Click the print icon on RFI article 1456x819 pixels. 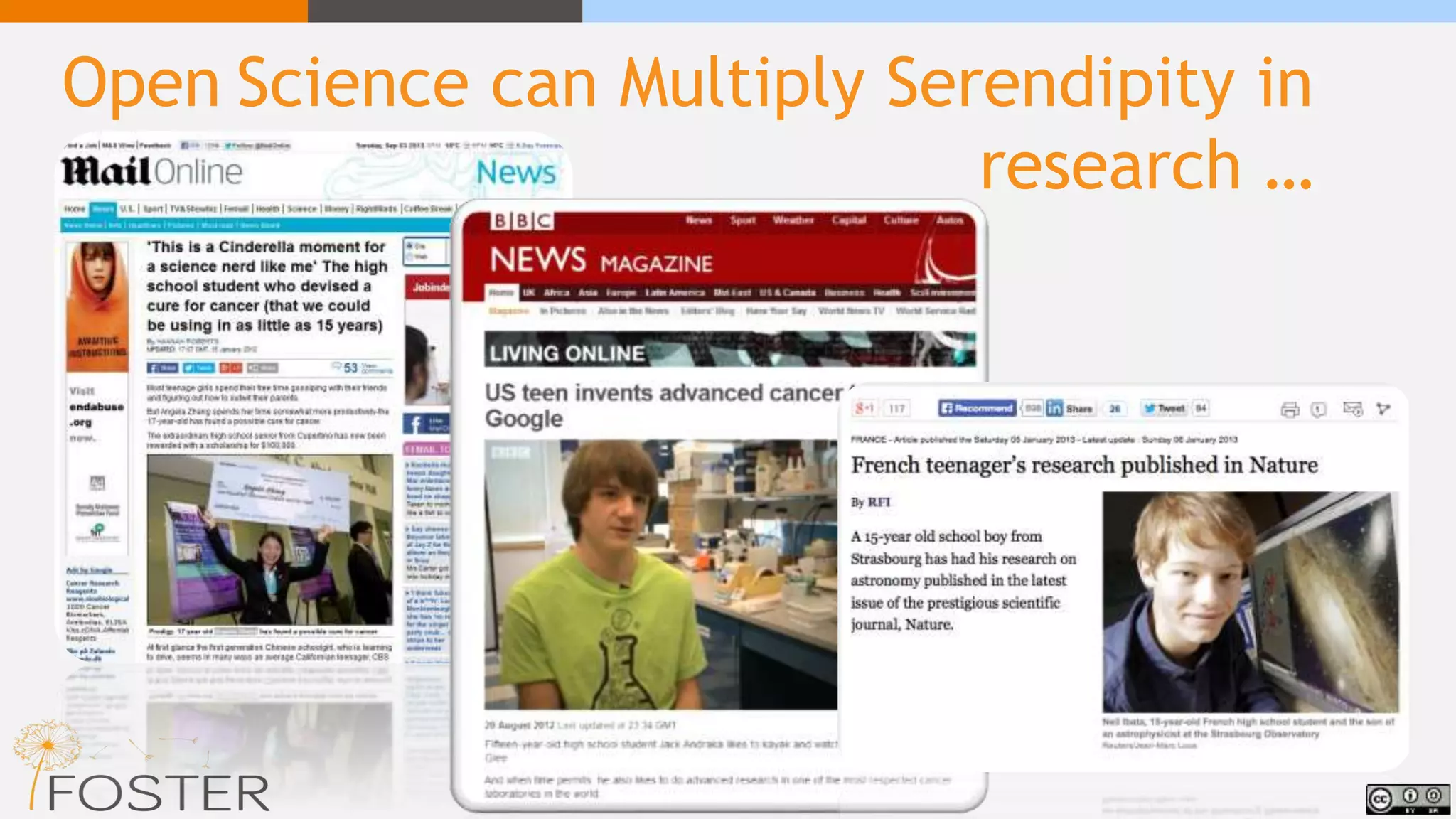pos(1290,409)
